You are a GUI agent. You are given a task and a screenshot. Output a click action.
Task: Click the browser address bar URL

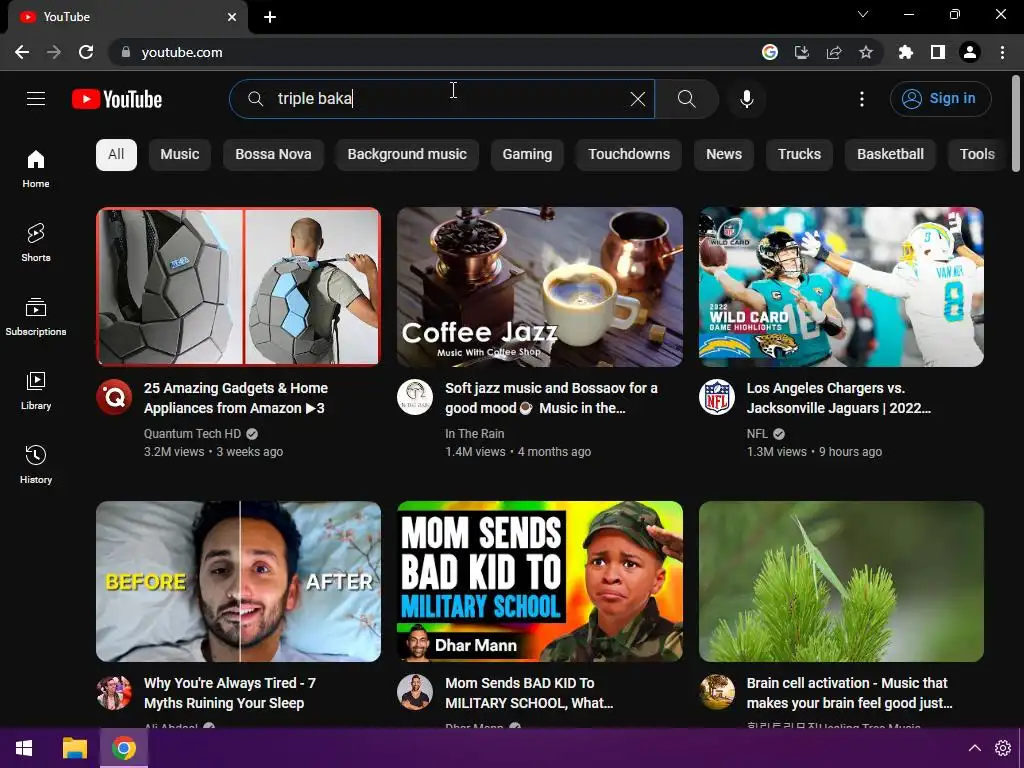(182, 52)
